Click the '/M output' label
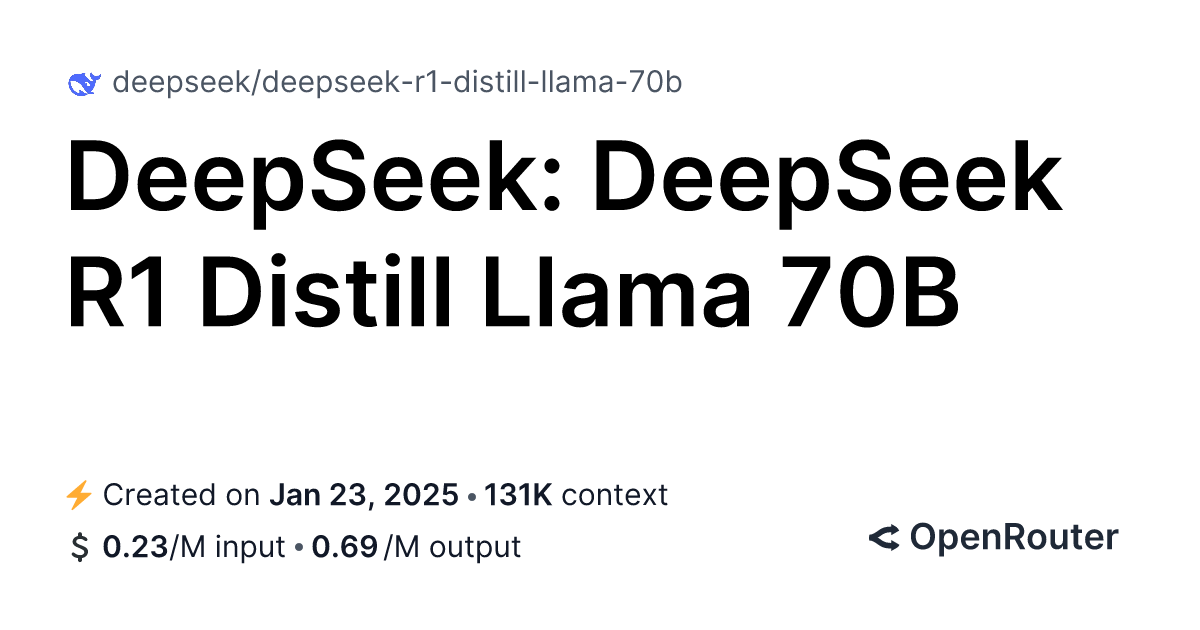This screenshot has height=630, width=1200. click(x=452, y=547)
